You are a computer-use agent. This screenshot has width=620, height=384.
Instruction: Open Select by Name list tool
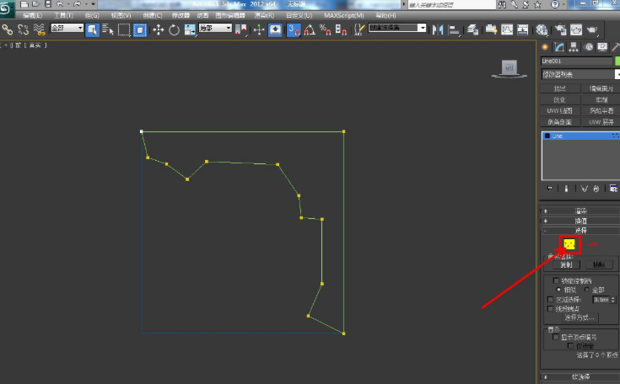coord(108,30)
